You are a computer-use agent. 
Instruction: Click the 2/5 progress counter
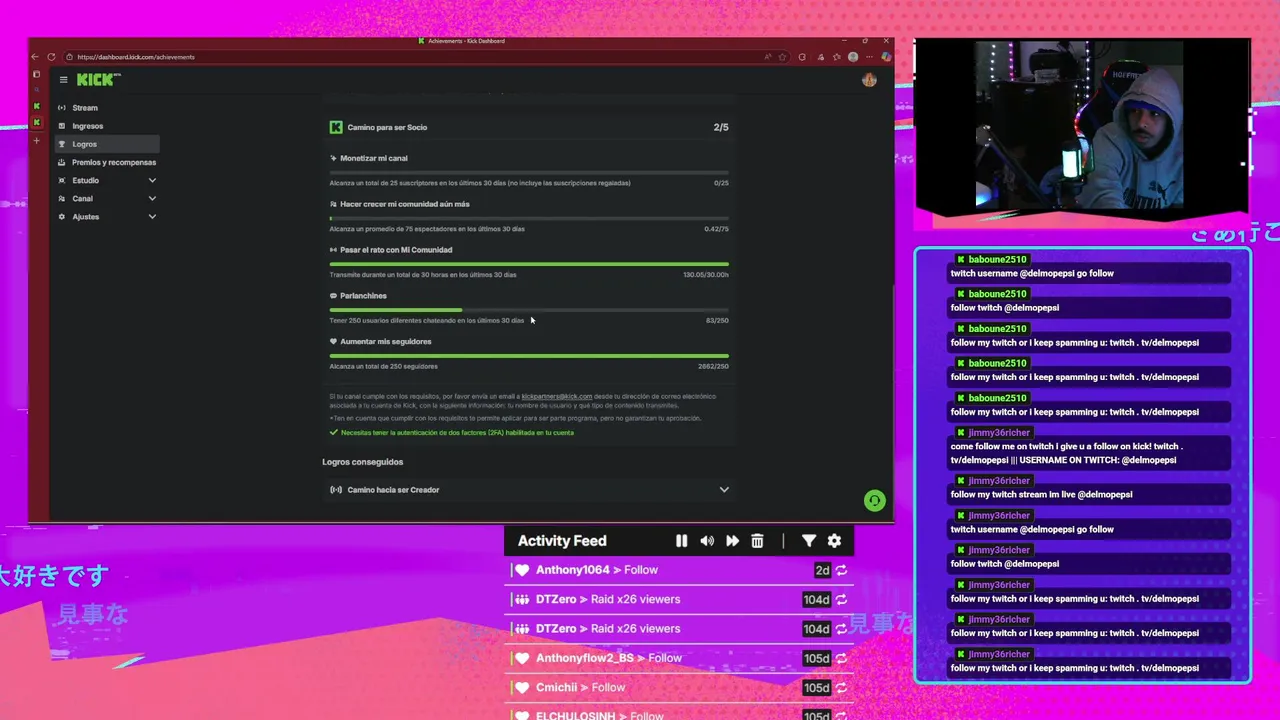(721, 127)
